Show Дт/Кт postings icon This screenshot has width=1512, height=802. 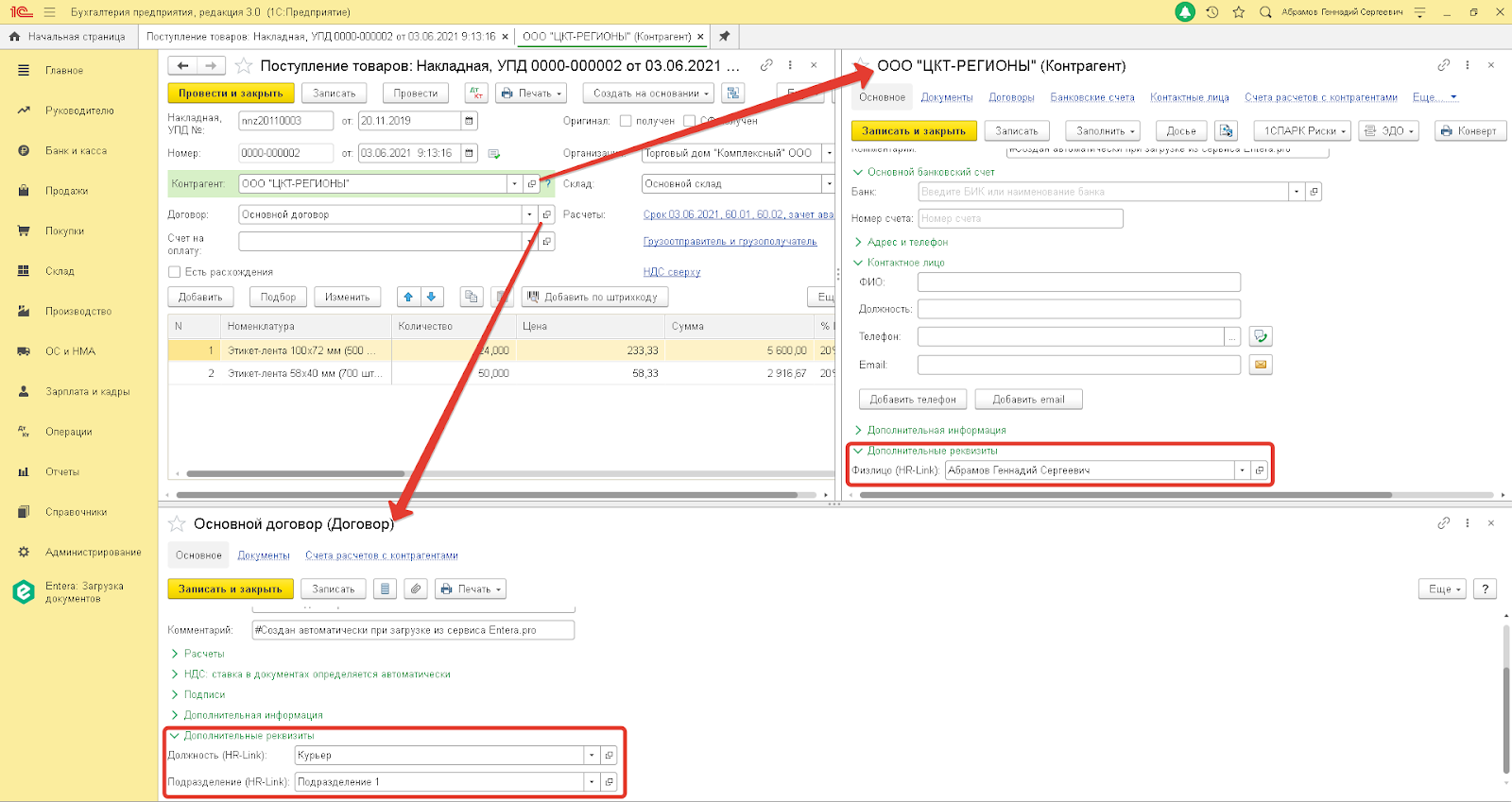tap(476, 93)
